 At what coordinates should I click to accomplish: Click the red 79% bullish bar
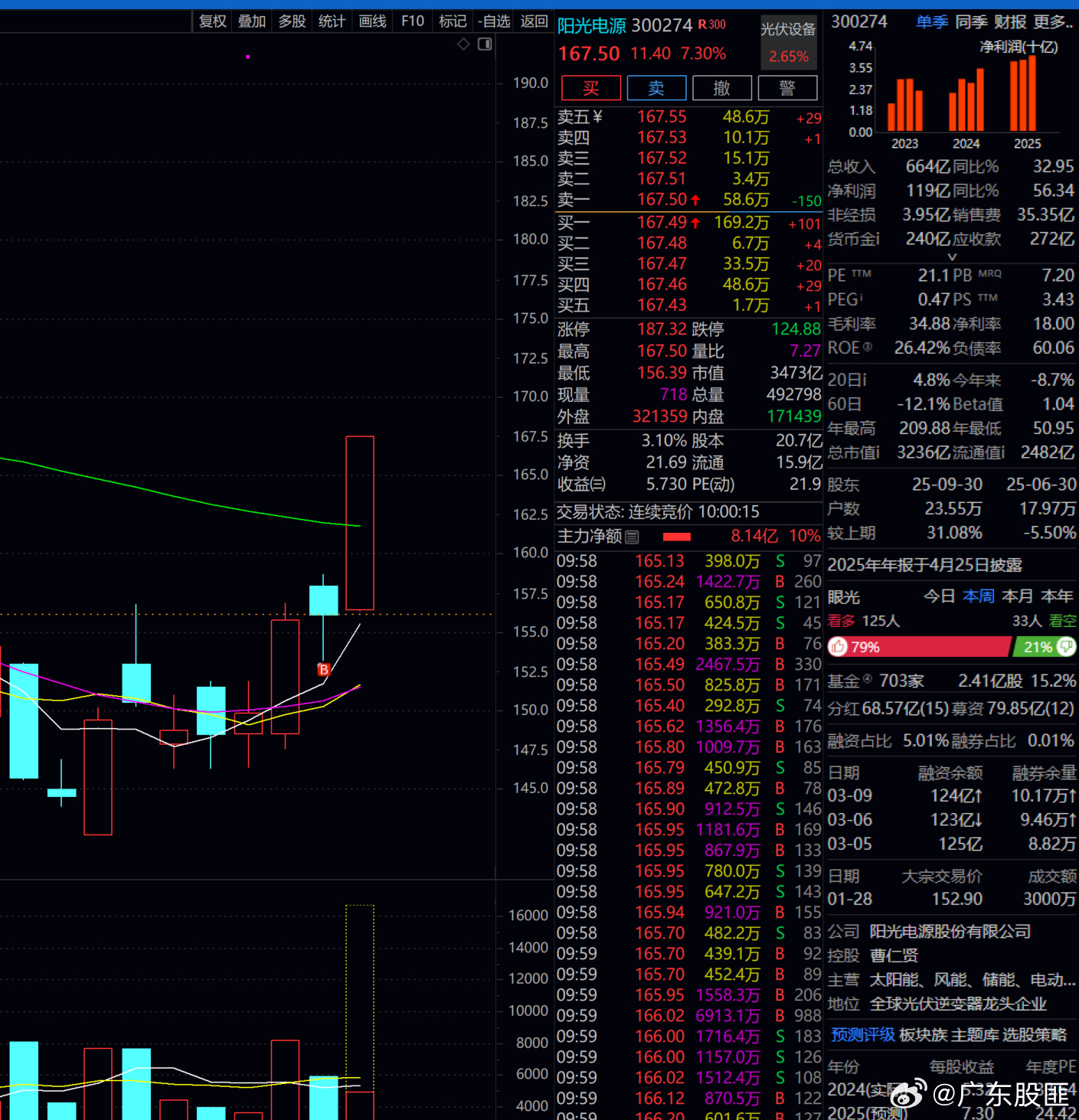pos(920,647)
